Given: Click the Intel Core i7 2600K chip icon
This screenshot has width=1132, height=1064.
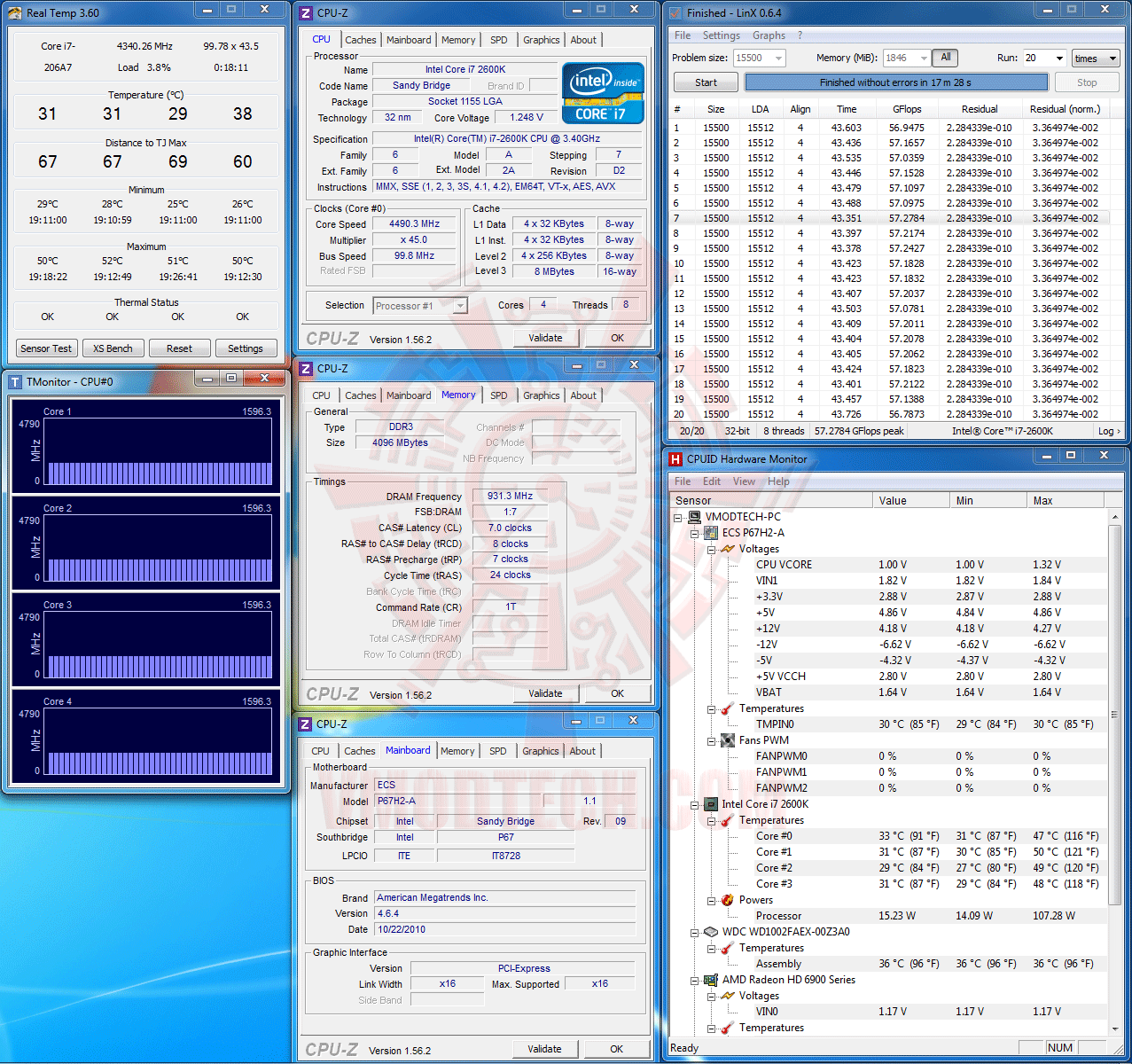Looking at the screenshot, I should (x=711, y=804).
